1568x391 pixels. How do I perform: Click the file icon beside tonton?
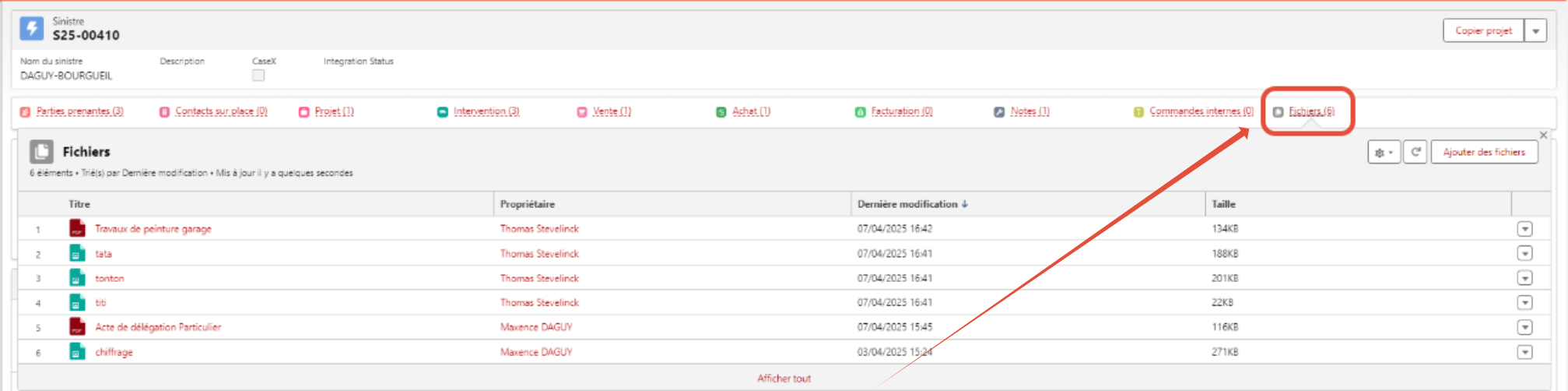pyautogui.click(x=77, y=277)
